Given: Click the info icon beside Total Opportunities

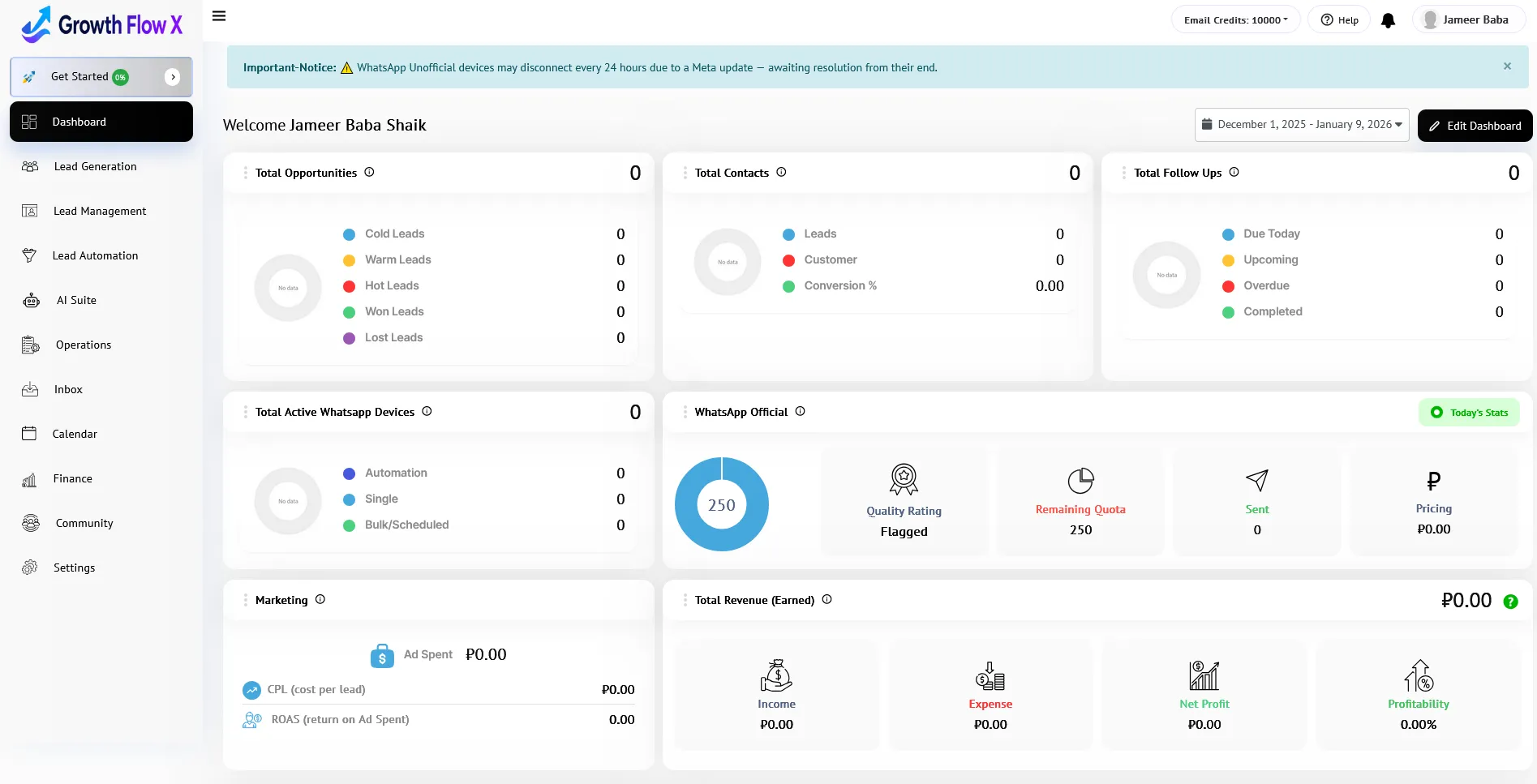Looking at the screenshot, I should [369, 172].
